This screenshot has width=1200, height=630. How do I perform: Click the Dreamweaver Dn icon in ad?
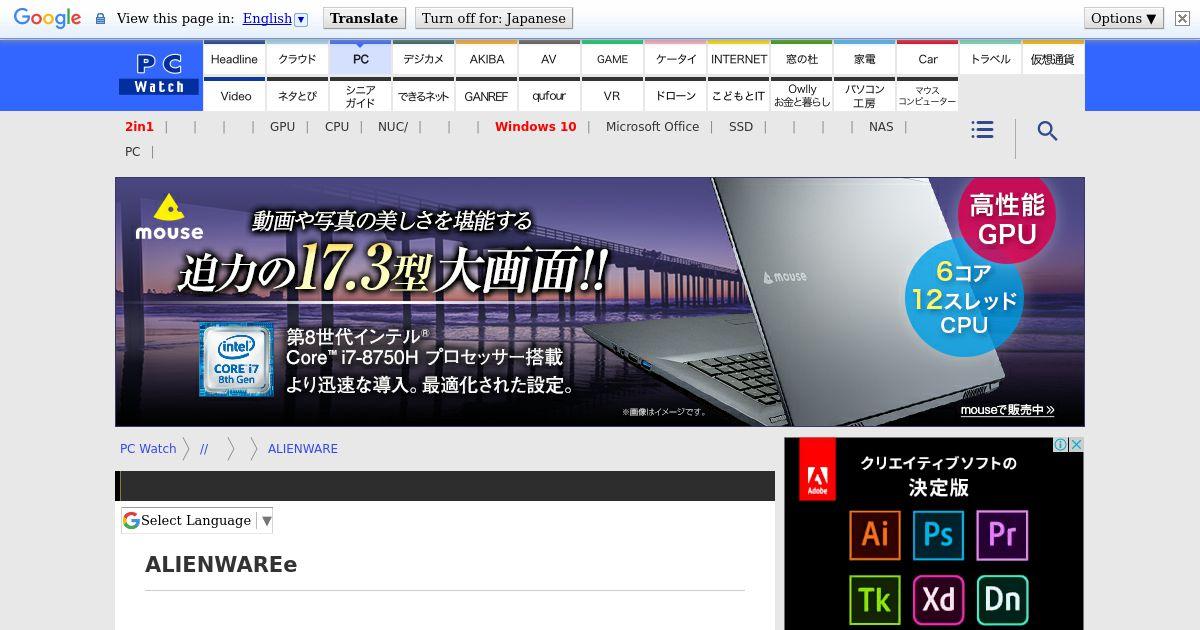pyautogui.click(x=1002, y=599)
